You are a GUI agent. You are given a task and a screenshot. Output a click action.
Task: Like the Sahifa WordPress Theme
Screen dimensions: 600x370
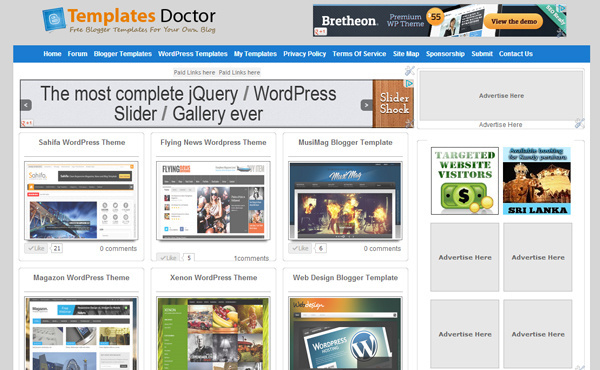point(36,248)
